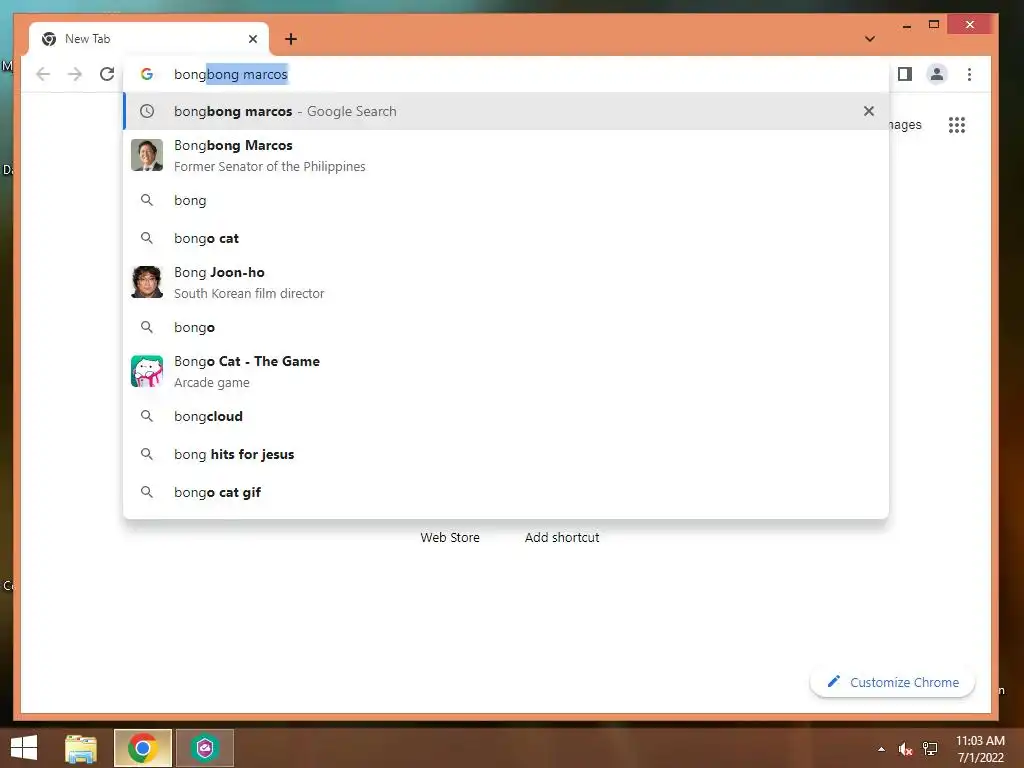Choose "bong hits for jesus" suggestion

(x=506, y=454)
